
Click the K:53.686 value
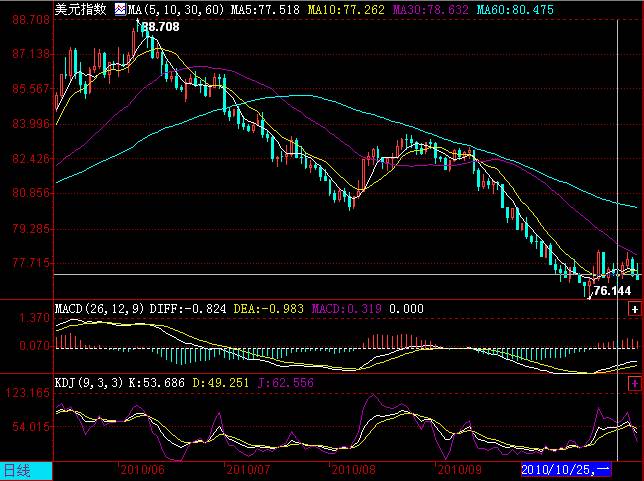156,383
